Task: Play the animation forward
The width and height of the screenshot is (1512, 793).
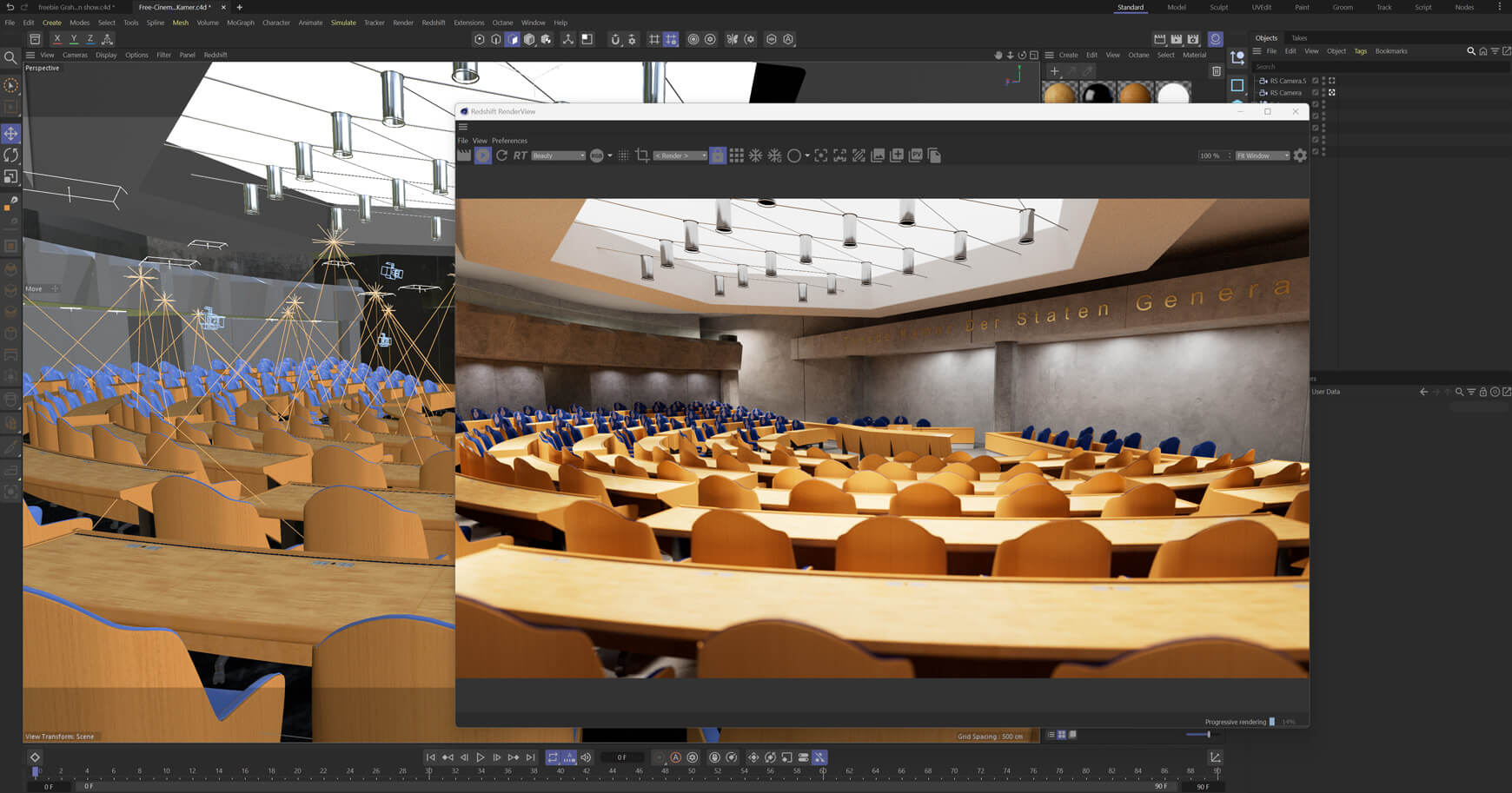Action: tap(481, 757)
